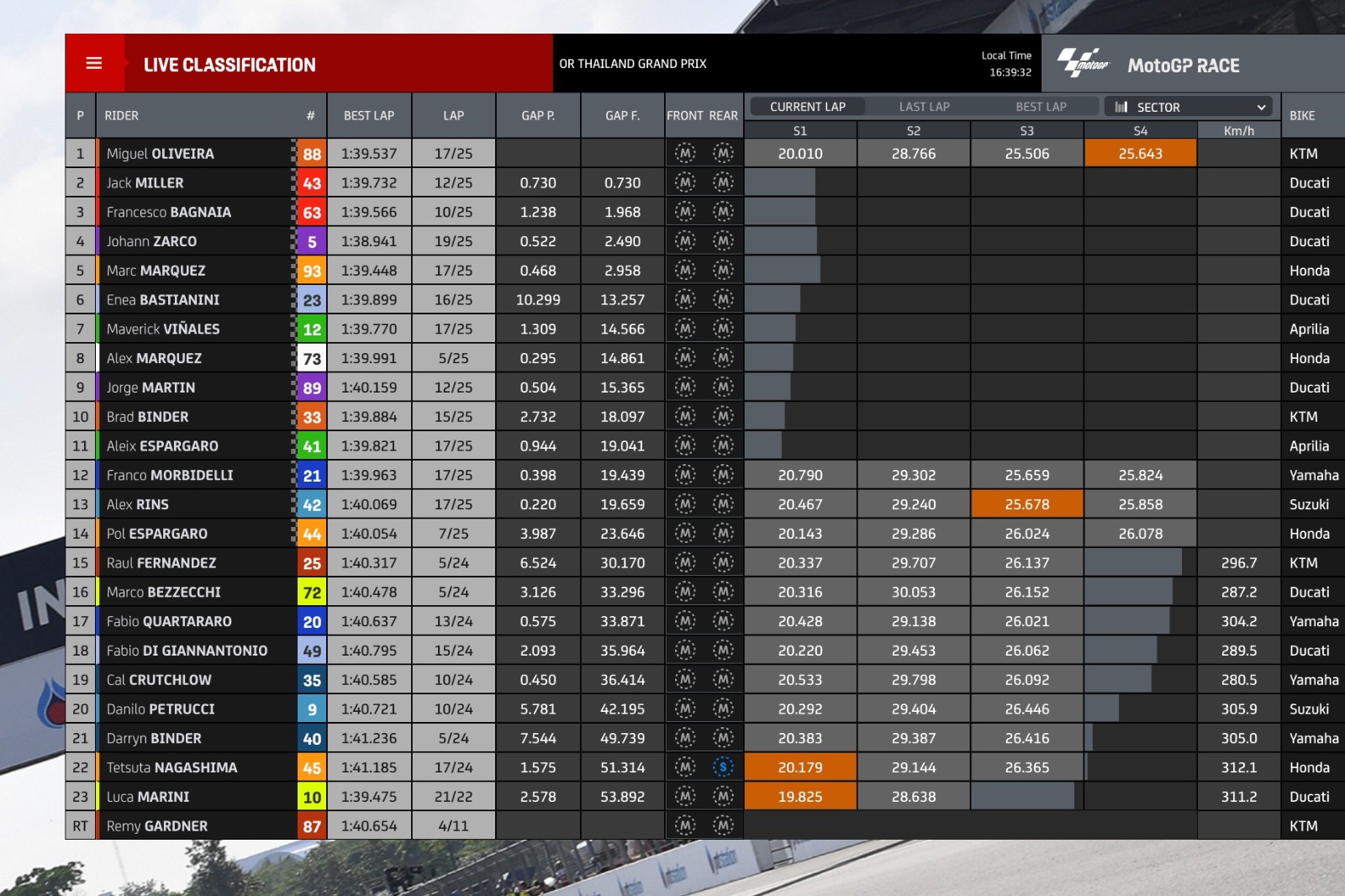The image size is (1345, 896).
Task: Click number 88 orange color badge
Action: (x=312, y=154)
